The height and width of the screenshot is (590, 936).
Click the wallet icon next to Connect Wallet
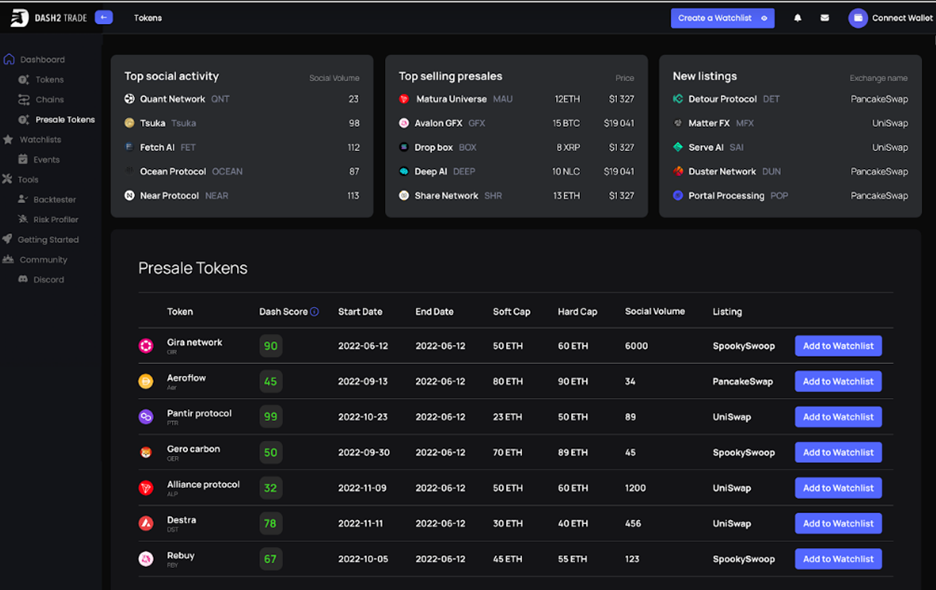[857, 17]
